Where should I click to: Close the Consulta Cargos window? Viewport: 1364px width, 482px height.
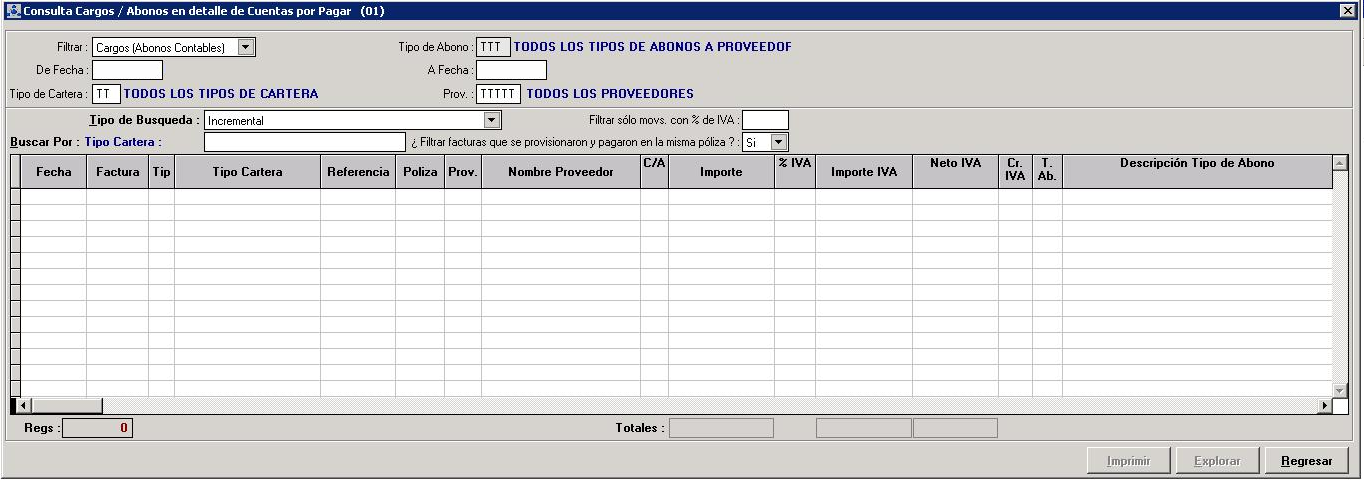1347,11
